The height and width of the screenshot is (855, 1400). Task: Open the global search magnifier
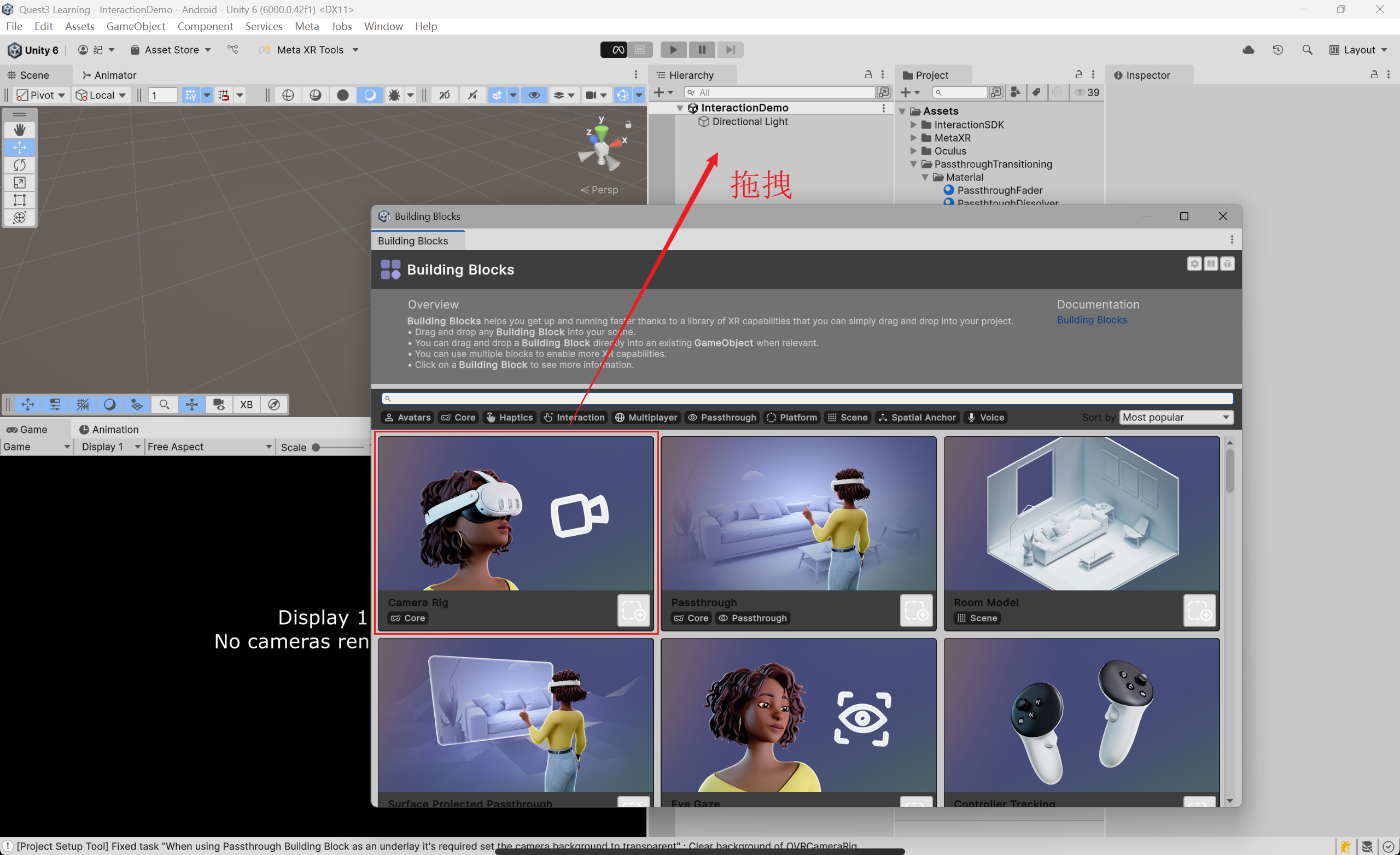[x=1307, y=50]
